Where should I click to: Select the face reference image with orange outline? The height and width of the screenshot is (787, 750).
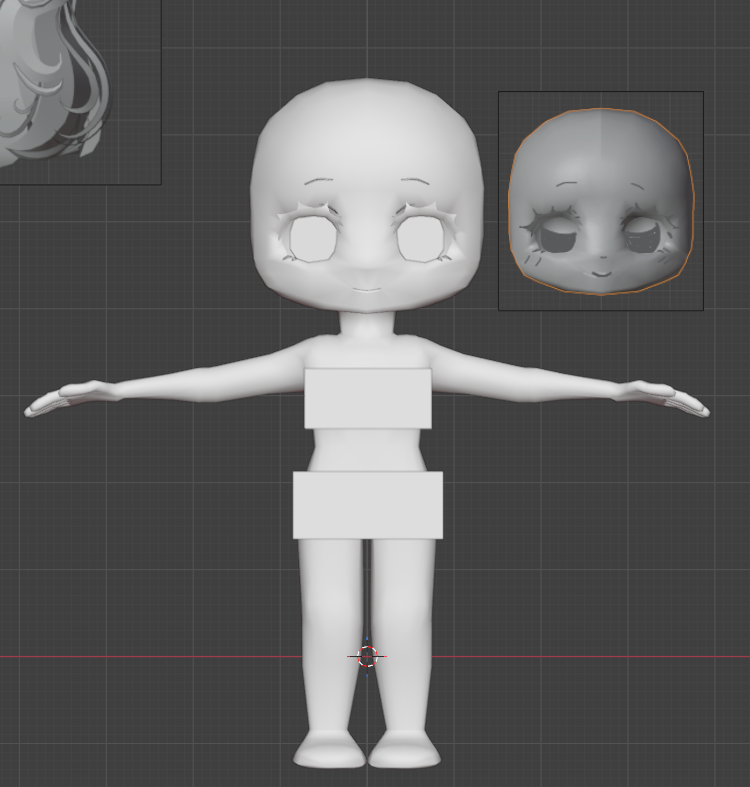(601, 201)
